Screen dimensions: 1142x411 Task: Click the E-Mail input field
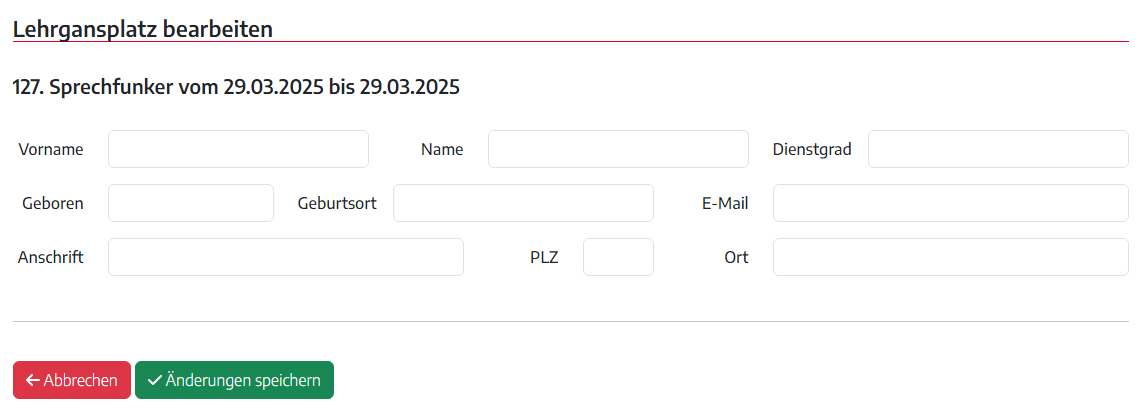(x=950, y=203)
